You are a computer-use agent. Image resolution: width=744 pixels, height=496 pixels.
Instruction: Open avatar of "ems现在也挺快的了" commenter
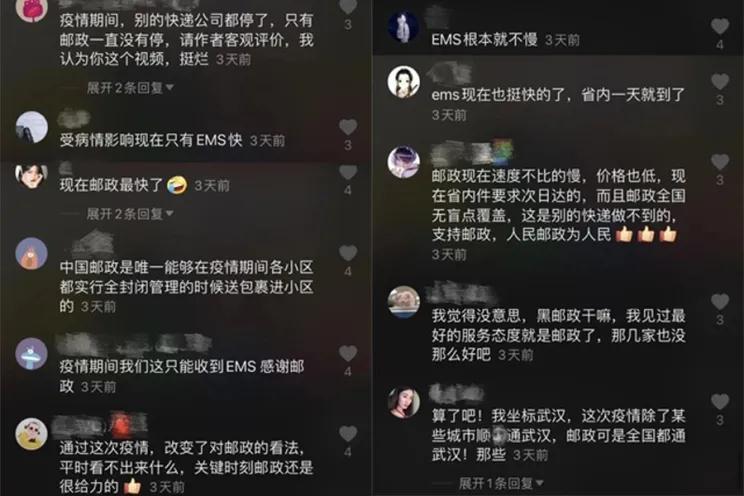403,82
